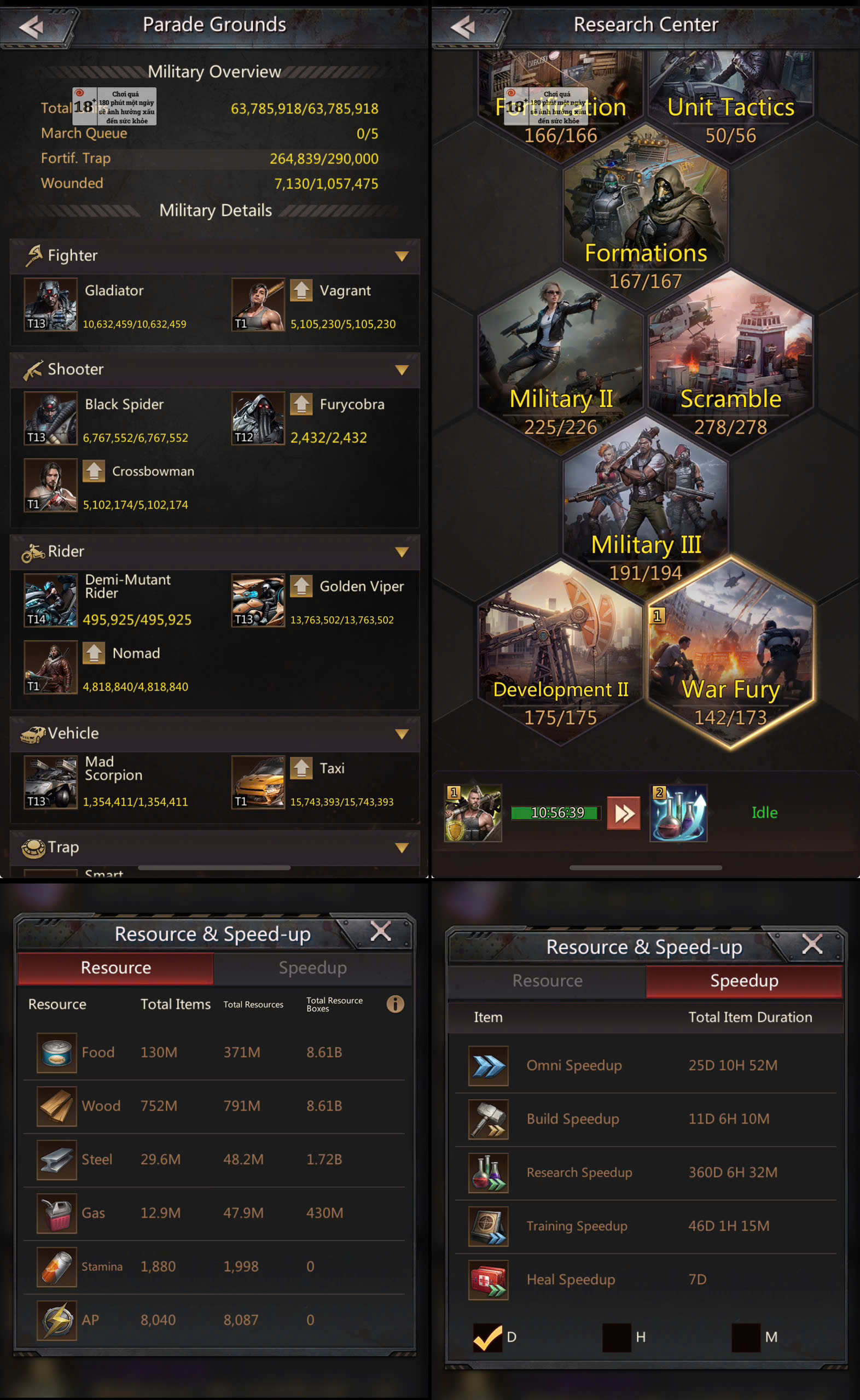Viewport: 860px width, 1400px height.
Task: Click the Taxi upgrade arrow icon
Action: pos(301,768)
